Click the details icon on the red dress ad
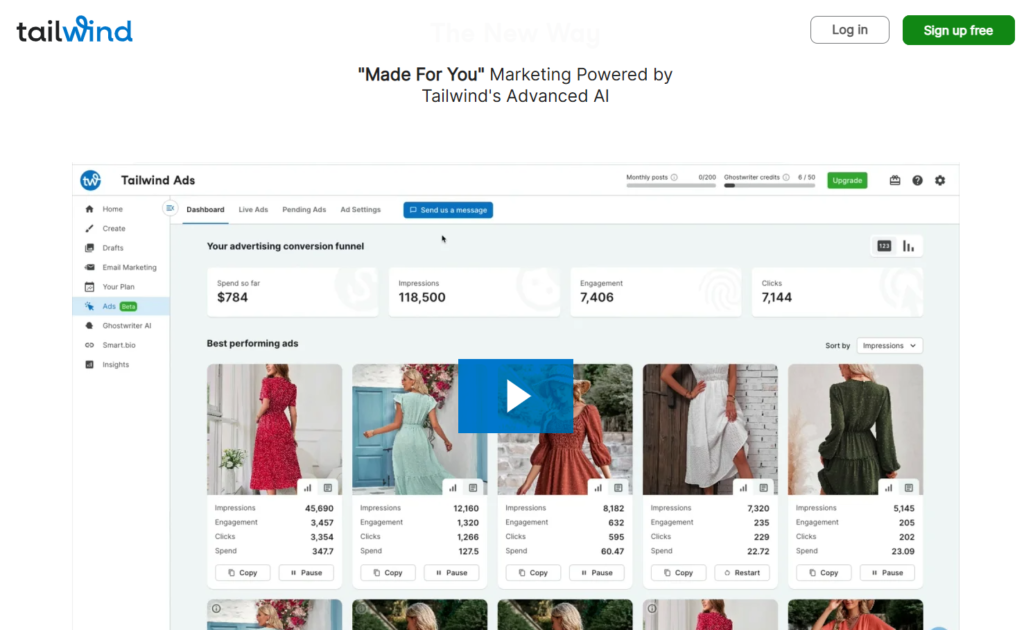Image resolution: width=1024 pixels, height=630 pixels. click(x=328, y=488)
